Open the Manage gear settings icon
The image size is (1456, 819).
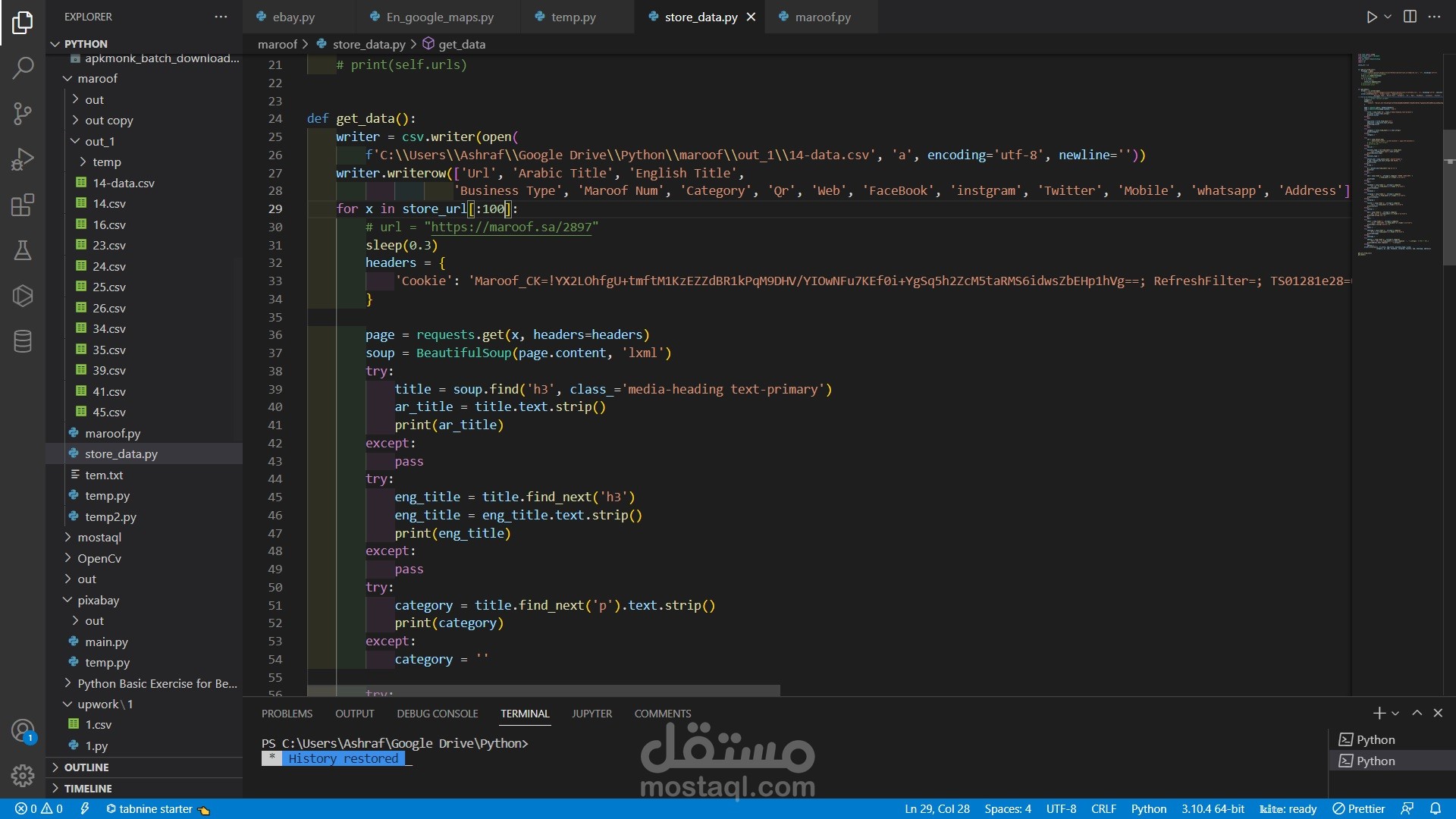23,775
